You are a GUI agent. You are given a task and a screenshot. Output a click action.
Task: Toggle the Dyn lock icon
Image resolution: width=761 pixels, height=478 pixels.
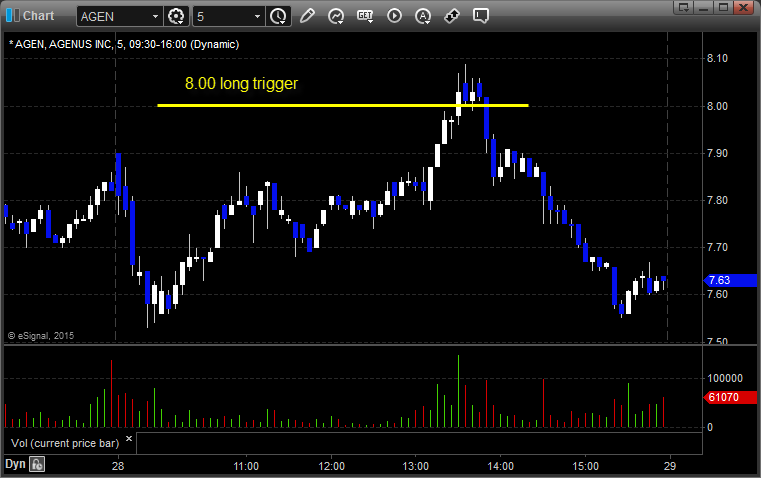tap(37, 464)
